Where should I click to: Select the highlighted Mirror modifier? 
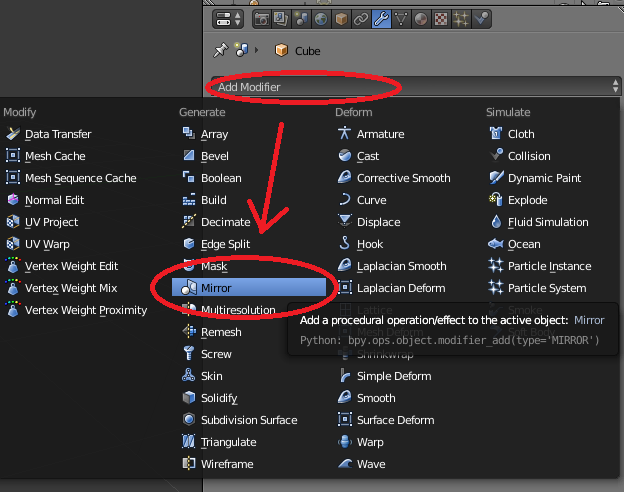pos(249,287)
